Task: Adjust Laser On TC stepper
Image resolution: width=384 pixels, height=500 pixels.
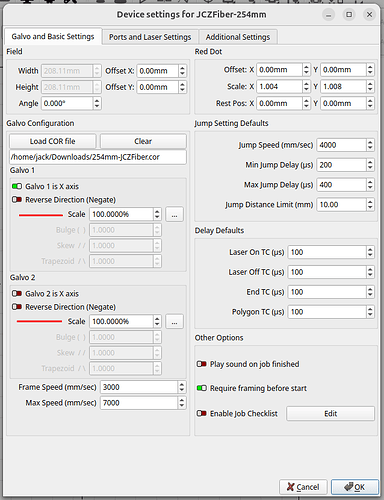Action: (370, 252)
